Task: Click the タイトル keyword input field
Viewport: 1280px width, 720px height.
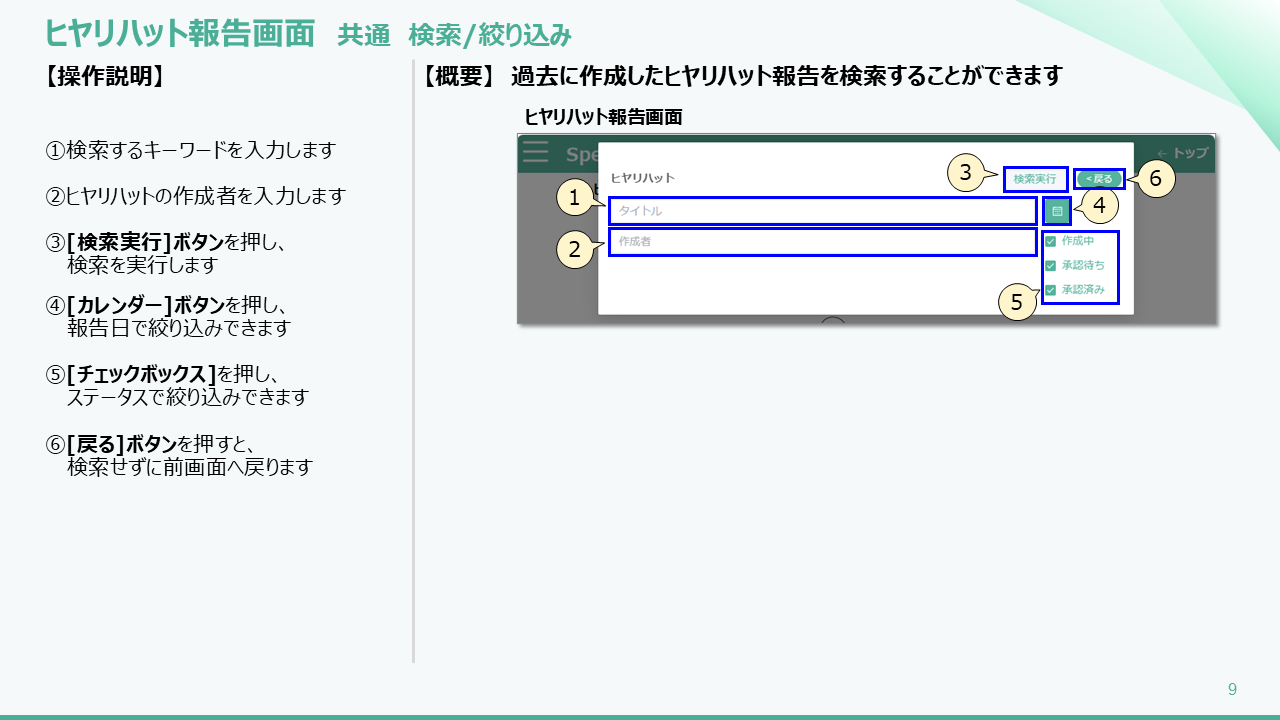Action: [820, 211]
